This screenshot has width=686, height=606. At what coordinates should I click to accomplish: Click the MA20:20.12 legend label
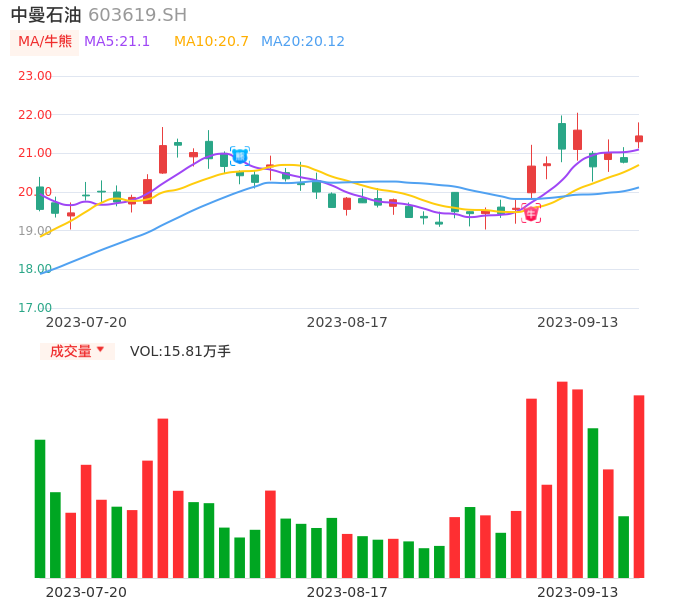pyautogui.click(x=303, y=42)
